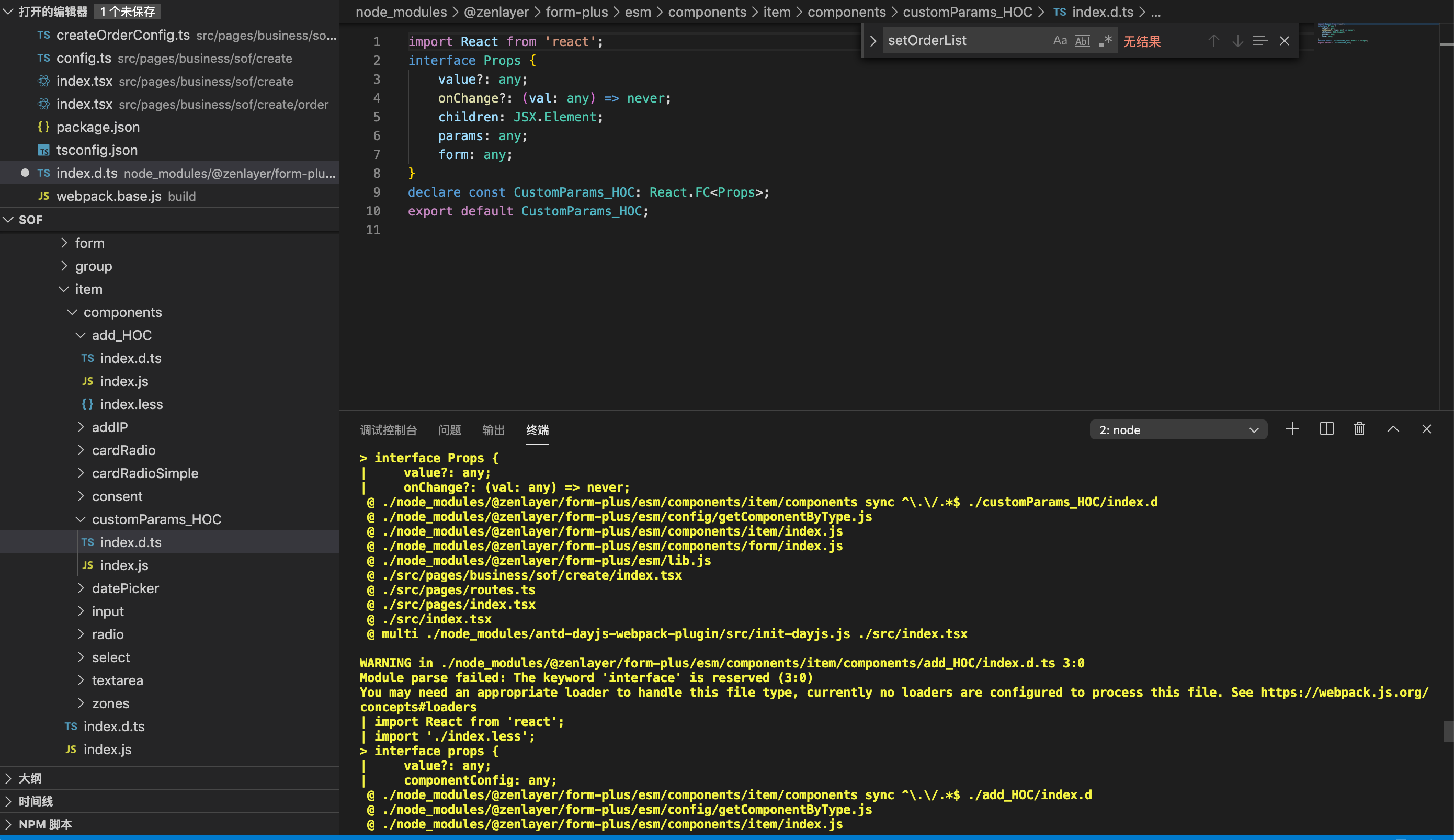Screen dimensions: 1454x840
Task: Click the breadcrumb ellipsis symbol
Action: [1156, 12]
